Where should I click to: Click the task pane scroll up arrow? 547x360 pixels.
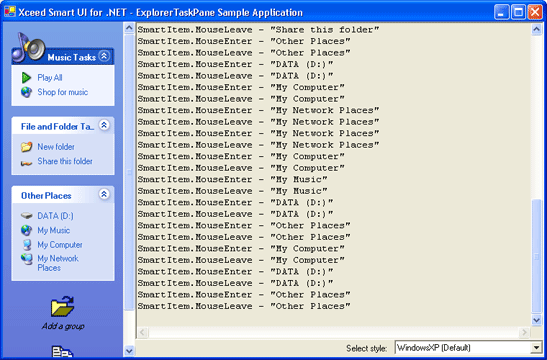click(x=129, y=28)
